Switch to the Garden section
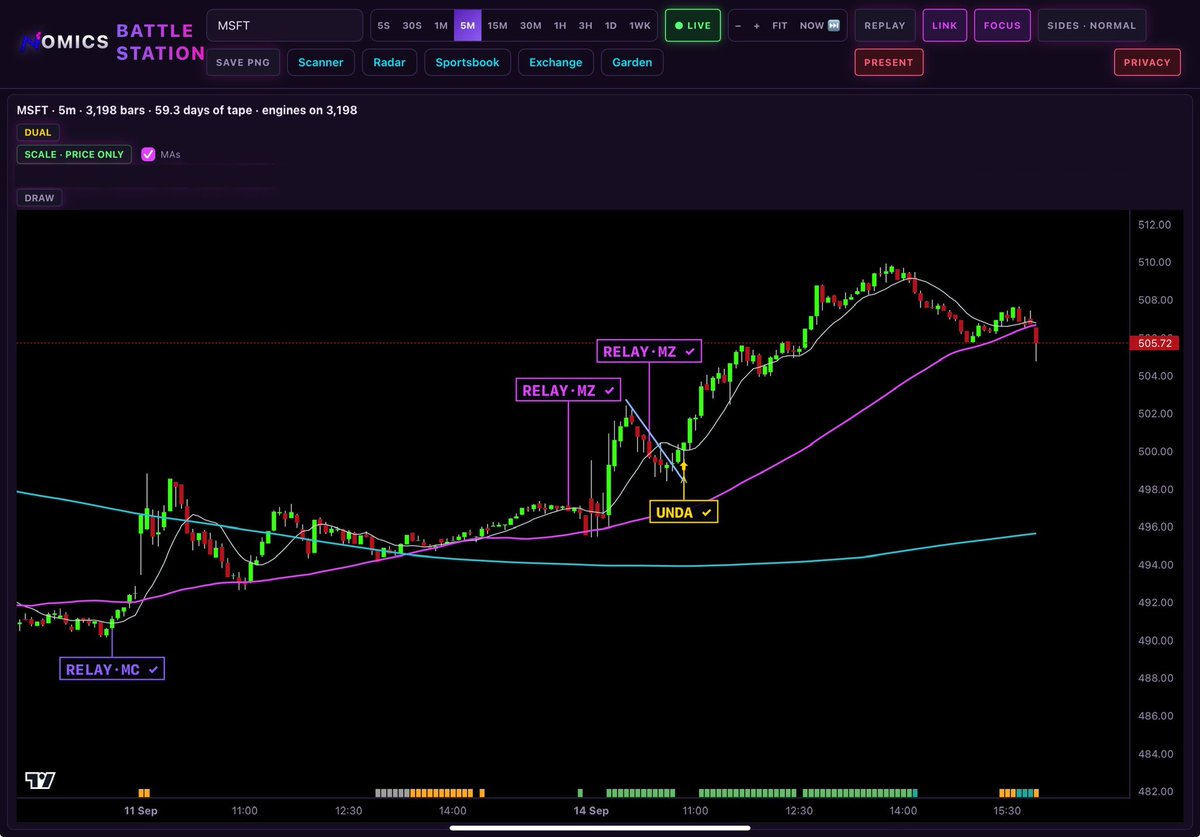This screenshot has height=837, width=1200. [x=633, y=62]
